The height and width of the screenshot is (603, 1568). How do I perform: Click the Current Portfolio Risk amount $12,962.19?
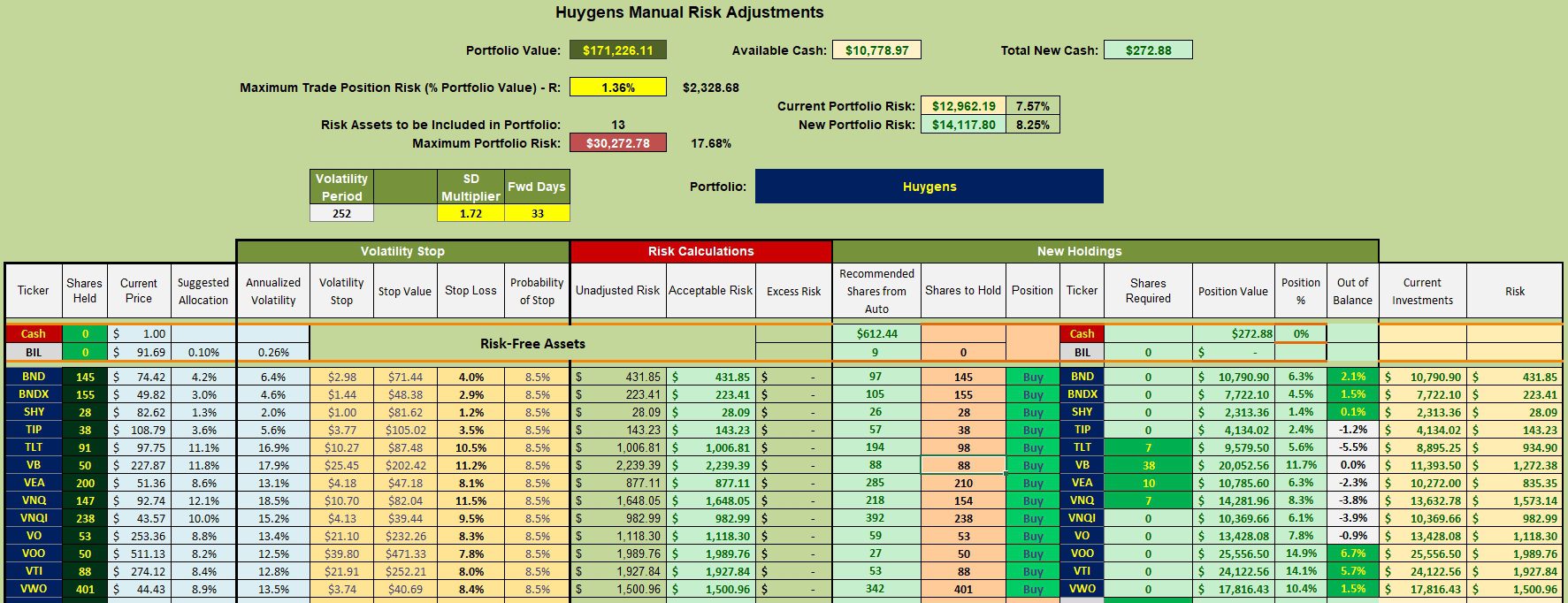963,106
